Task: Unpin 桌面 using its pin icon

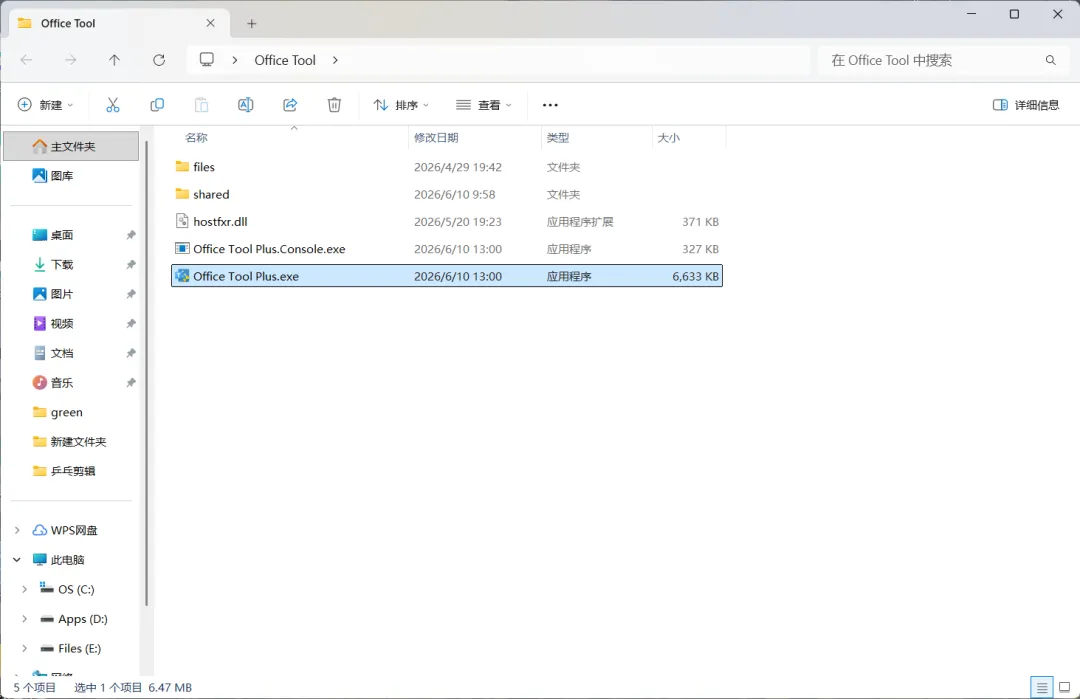Action: point(130,235)
